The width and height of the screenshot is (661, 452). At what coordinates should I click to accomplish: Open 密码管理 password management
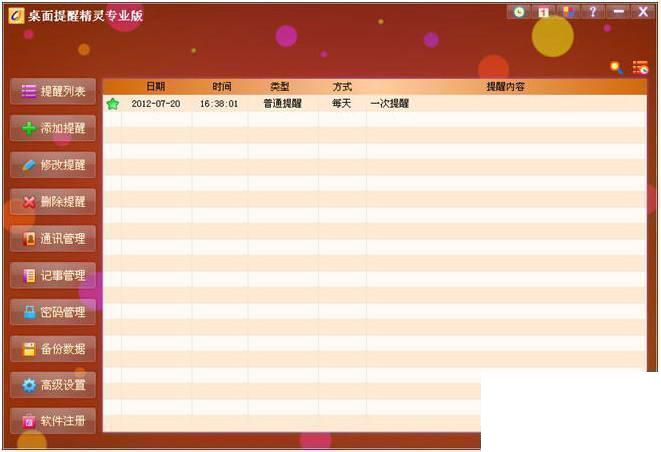pyautogui.click(x=53, y=312)
